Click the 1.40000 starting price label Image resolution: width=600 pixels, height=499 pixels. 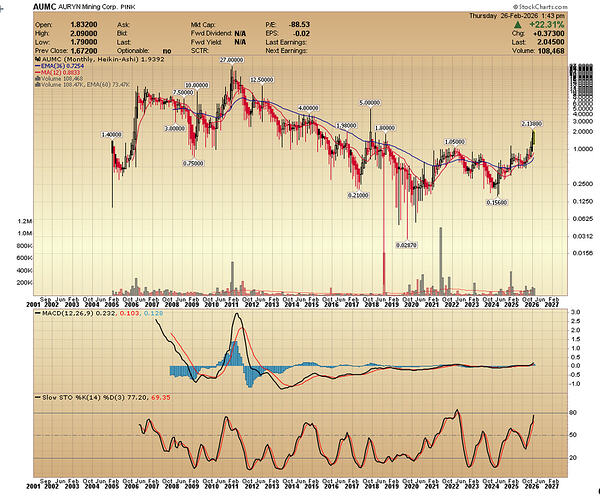[x=111, y=135]
